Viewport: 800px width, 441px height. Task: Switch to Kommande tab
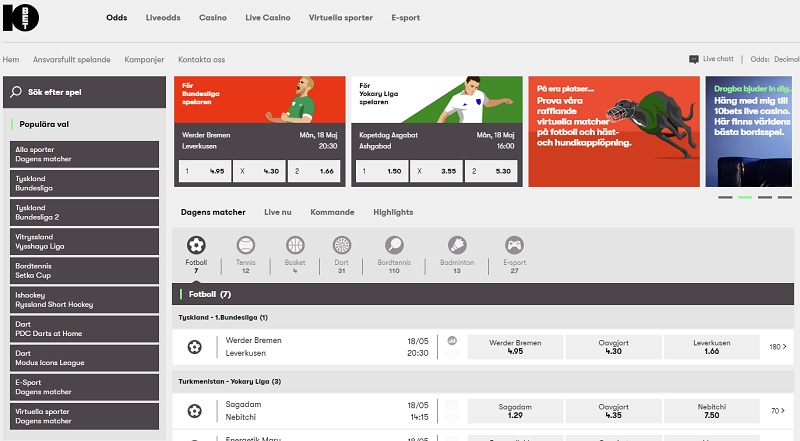pyautogui.click(x=332, y=212)
